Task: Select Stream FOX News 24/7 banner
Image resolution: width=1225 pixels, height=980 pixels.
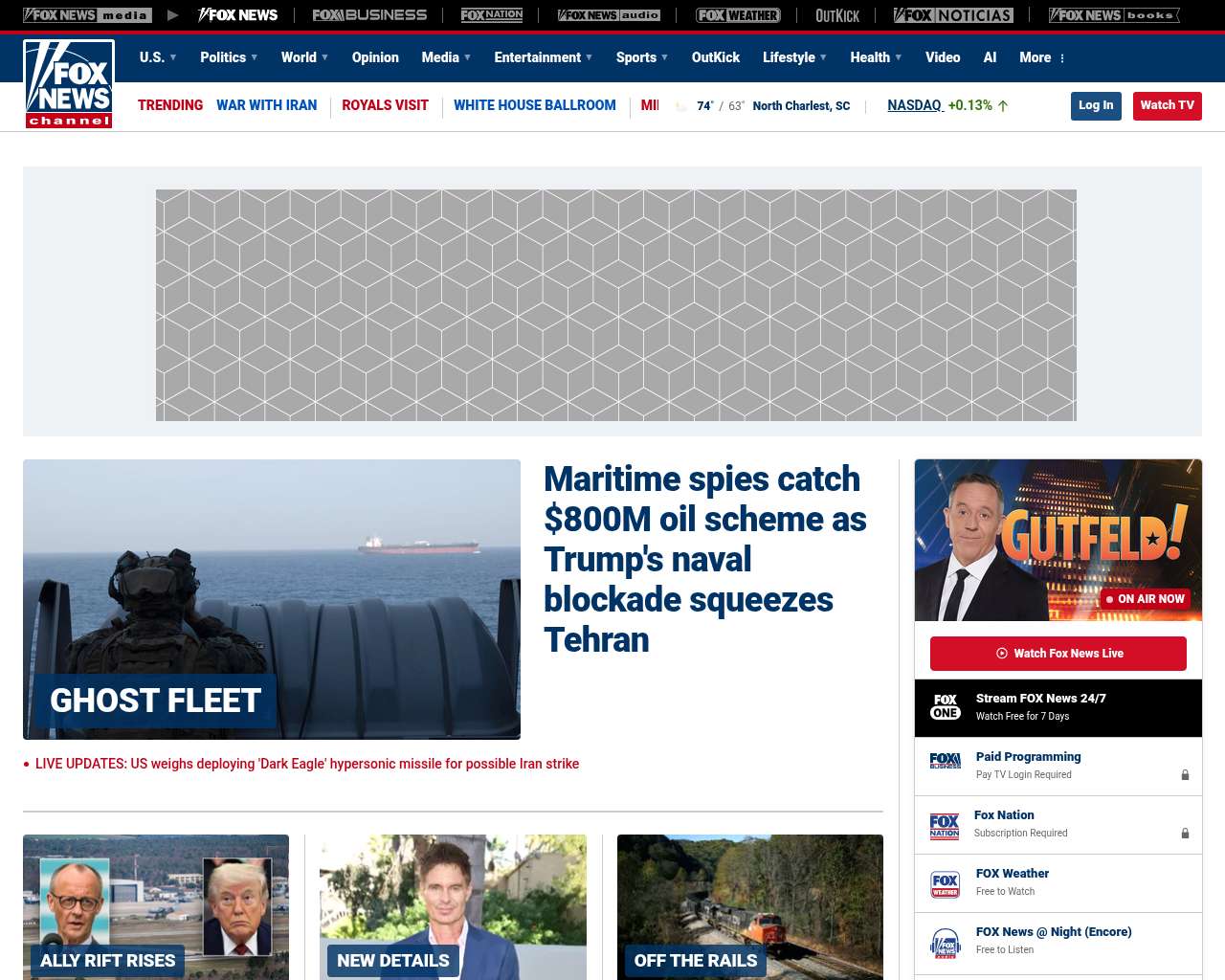Action: pos(1058,708)
